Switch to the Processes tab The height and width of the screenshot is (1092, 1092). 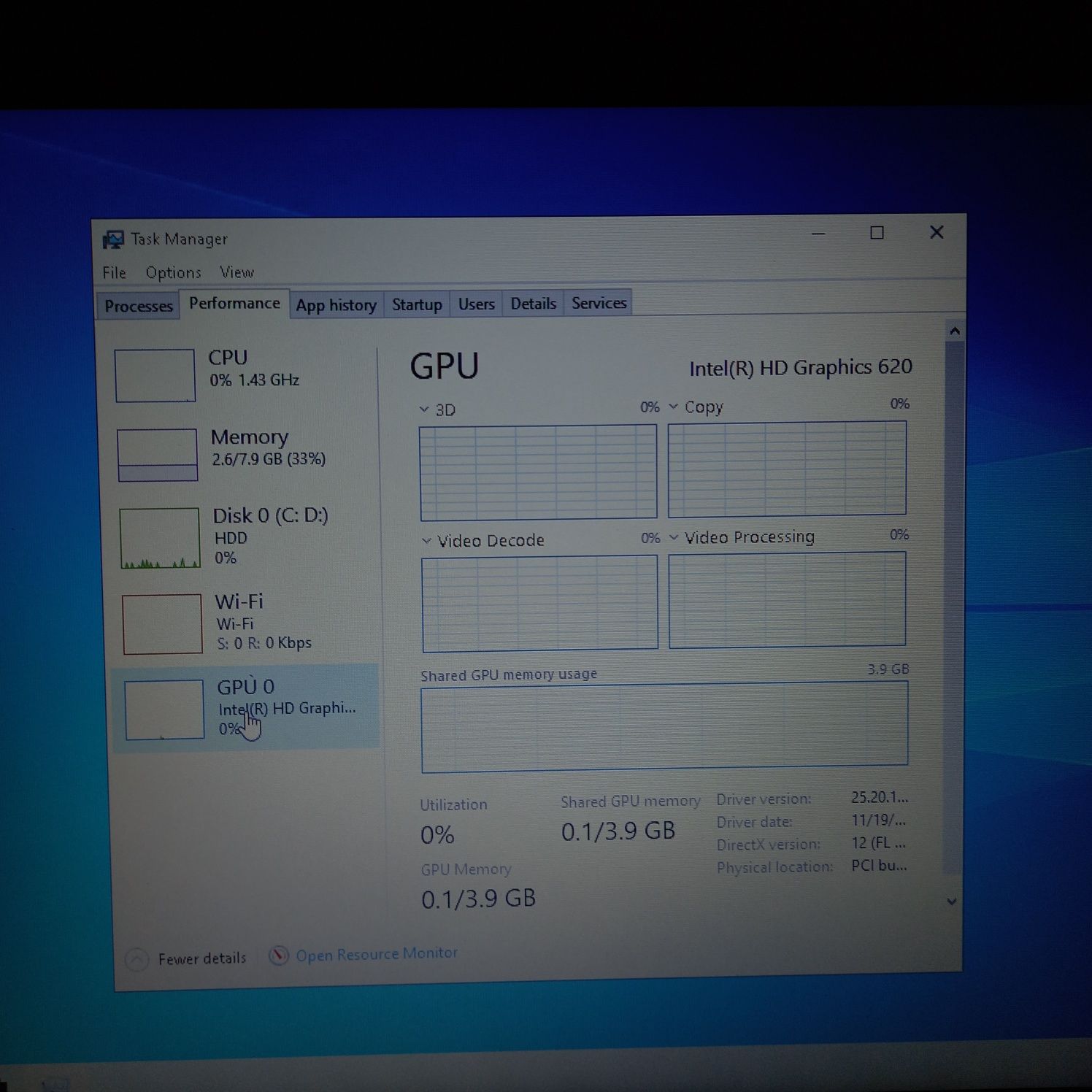[138, 306]
